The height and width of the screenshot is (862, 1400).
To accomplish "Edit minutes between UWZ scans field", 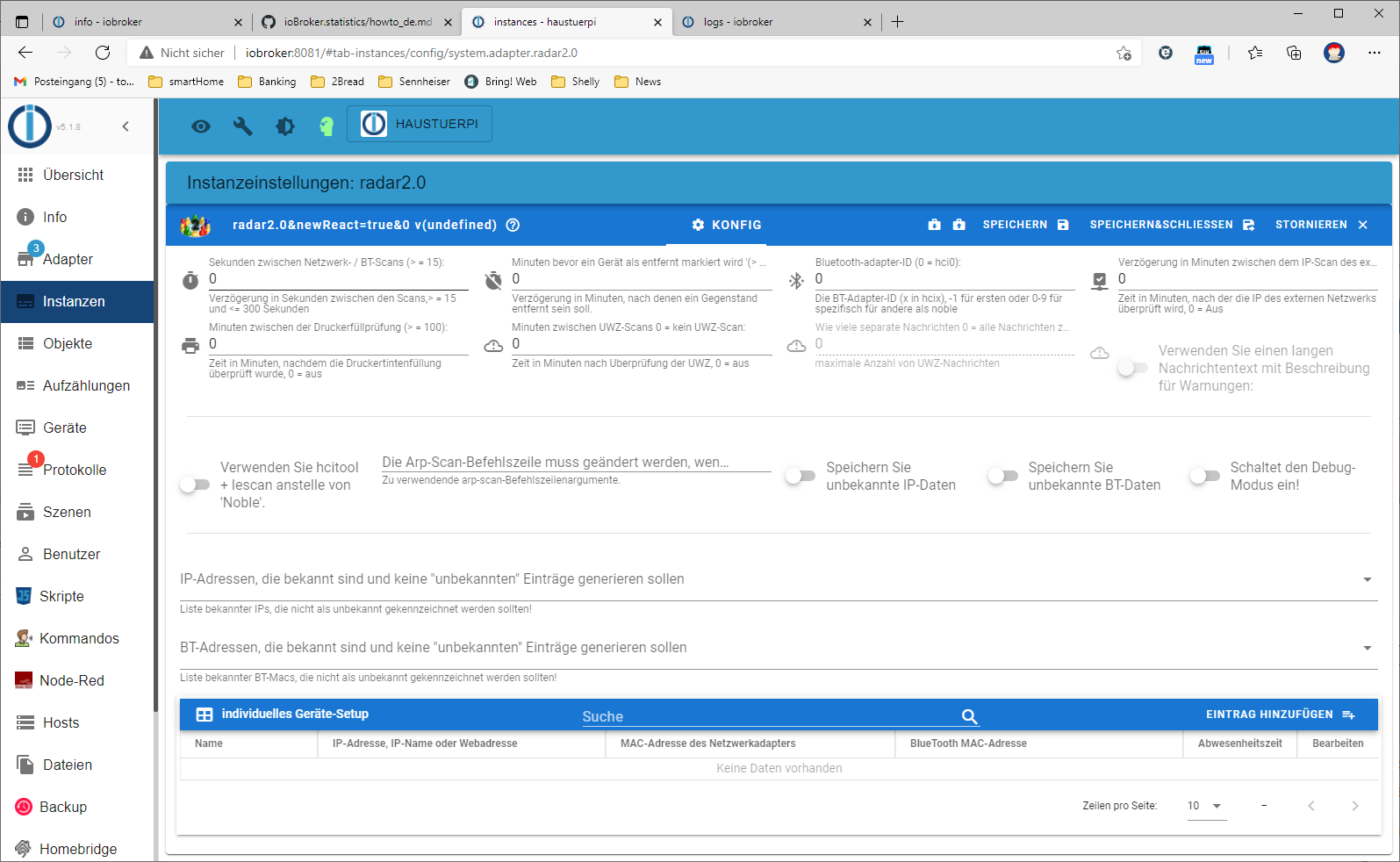I will pyautogui.click(x=642, y=344).
